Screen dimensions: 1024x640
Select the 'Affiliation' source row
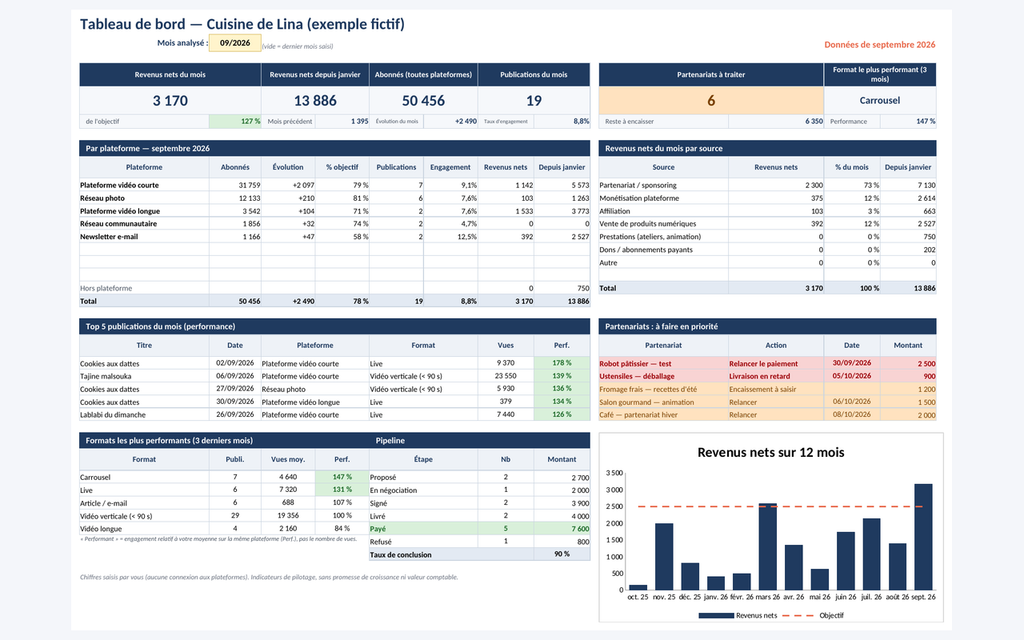point(767,211)
